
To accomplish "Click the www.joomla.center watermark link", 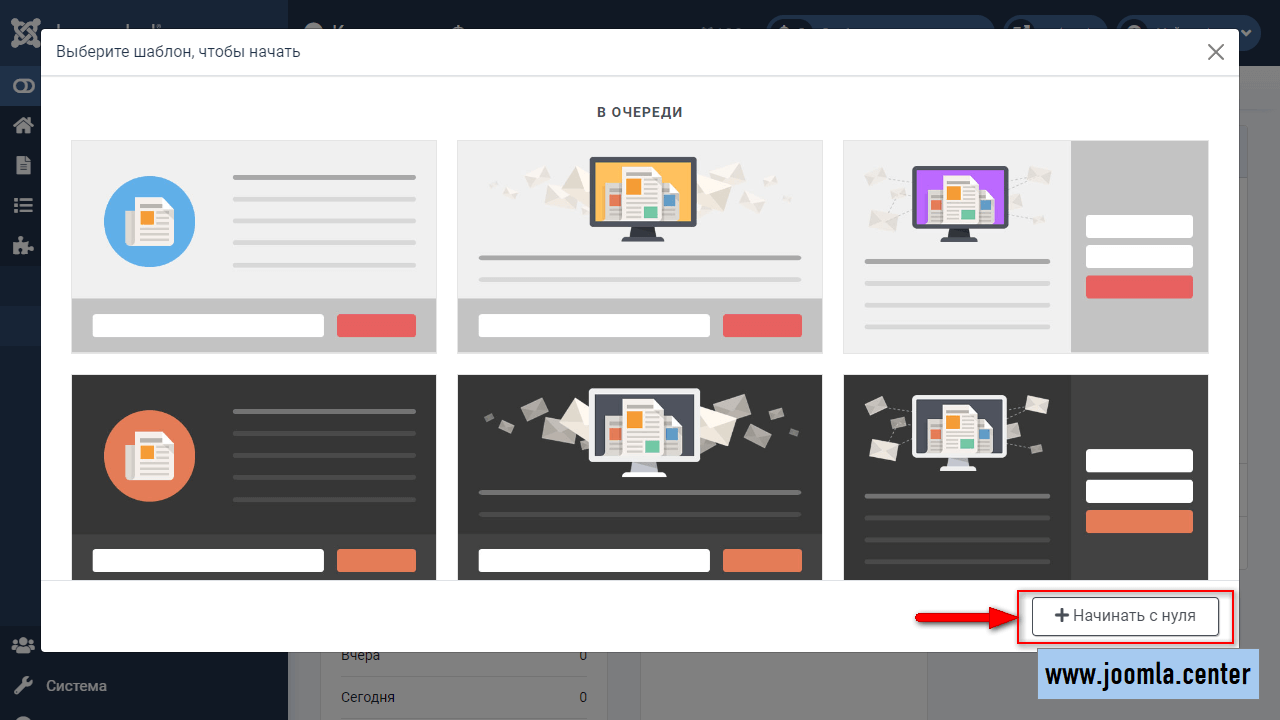I will click(x=1148, y=675).
